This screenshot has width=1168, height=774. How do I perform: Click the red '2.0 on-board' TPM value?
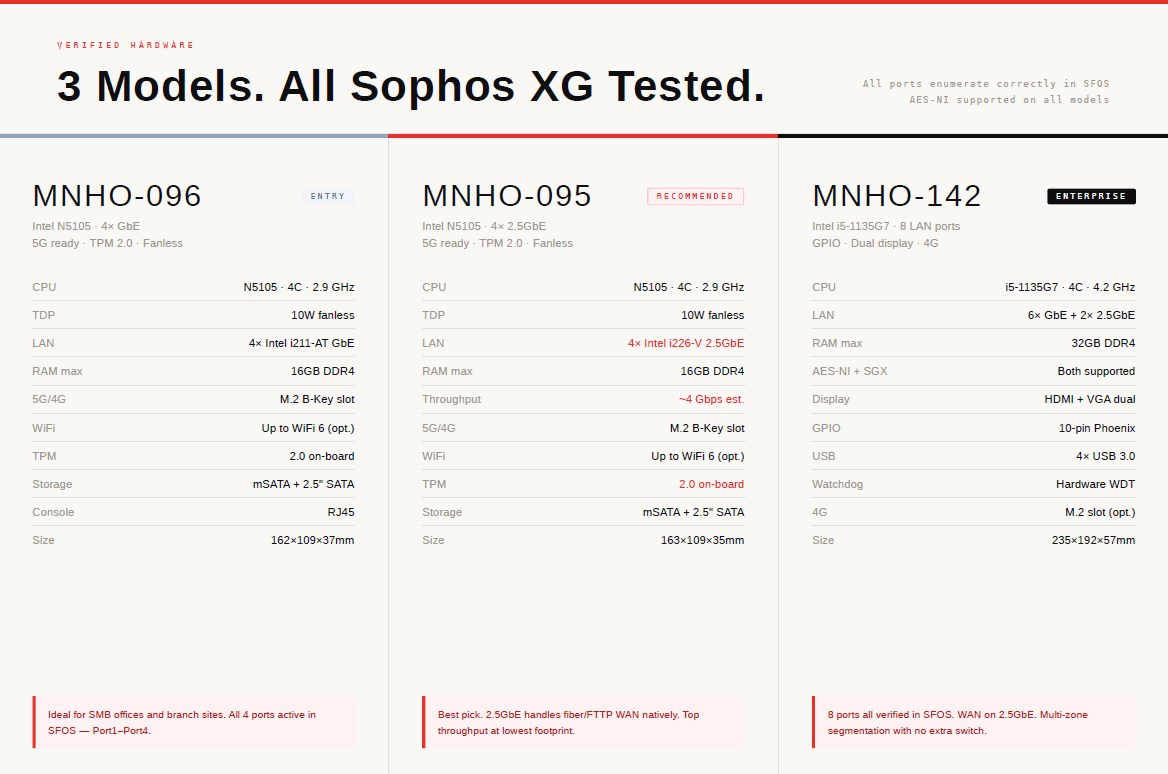pyautogui.click(x=711, y=484)
